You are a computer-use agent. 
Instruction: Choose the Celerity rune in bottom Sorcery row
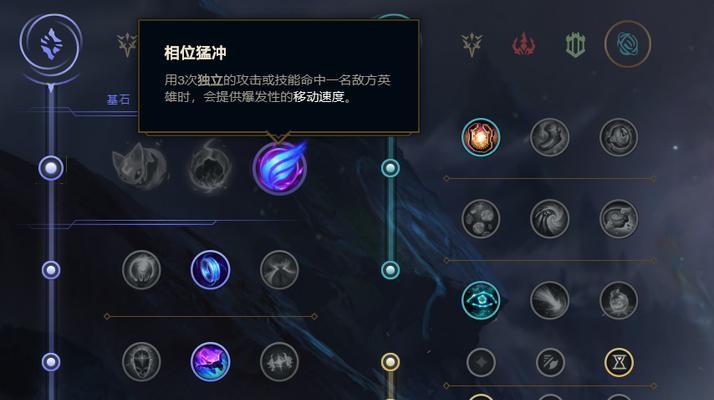(210, 362)
